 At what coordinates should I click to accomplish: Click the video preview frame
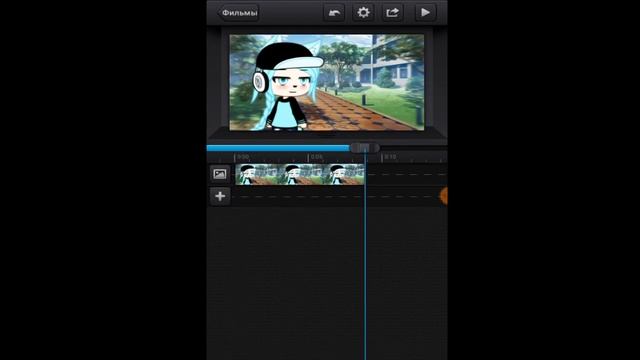coord(327,82)
